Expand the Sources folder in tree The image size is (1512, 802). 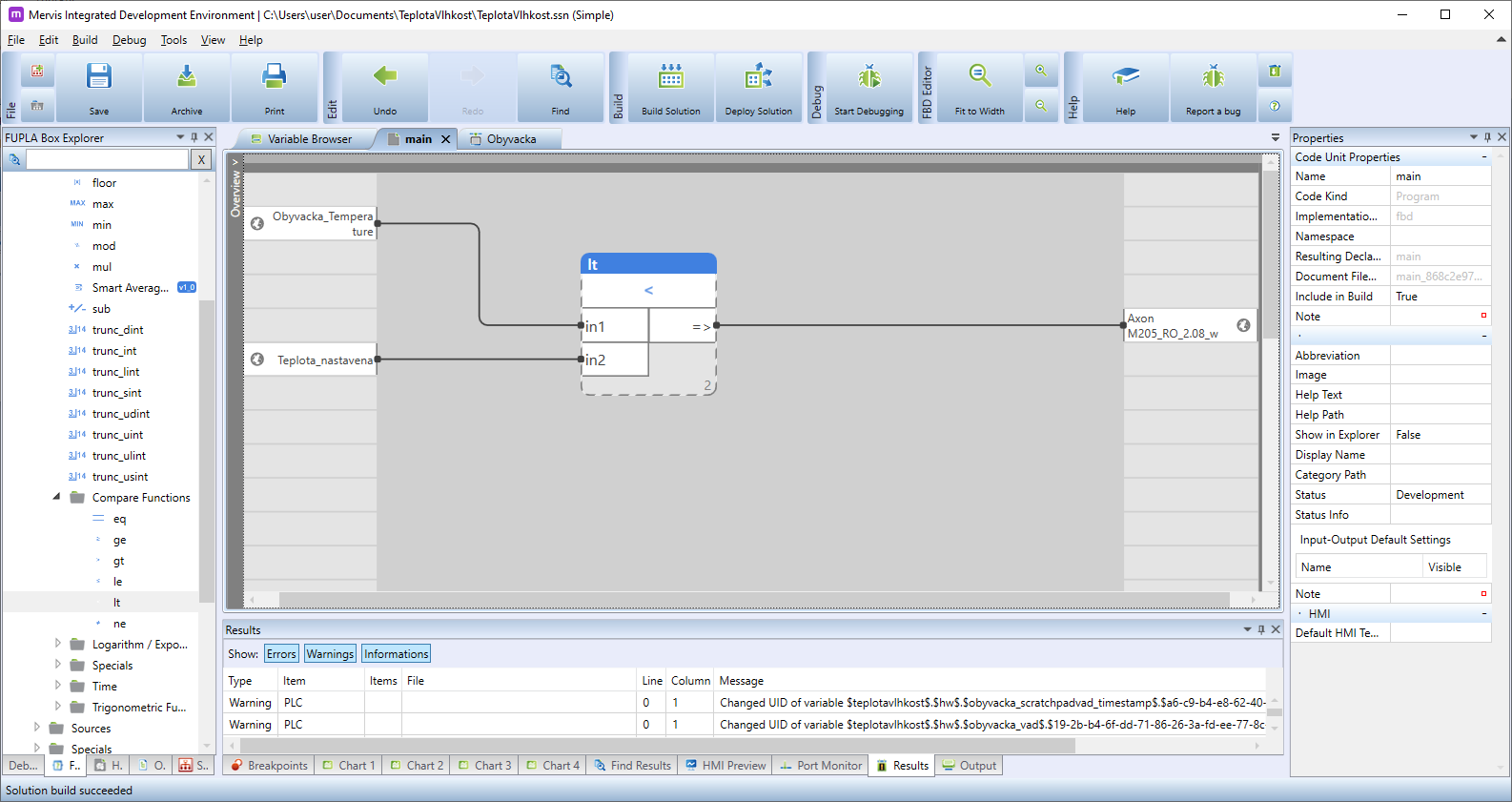pos(37,728)
